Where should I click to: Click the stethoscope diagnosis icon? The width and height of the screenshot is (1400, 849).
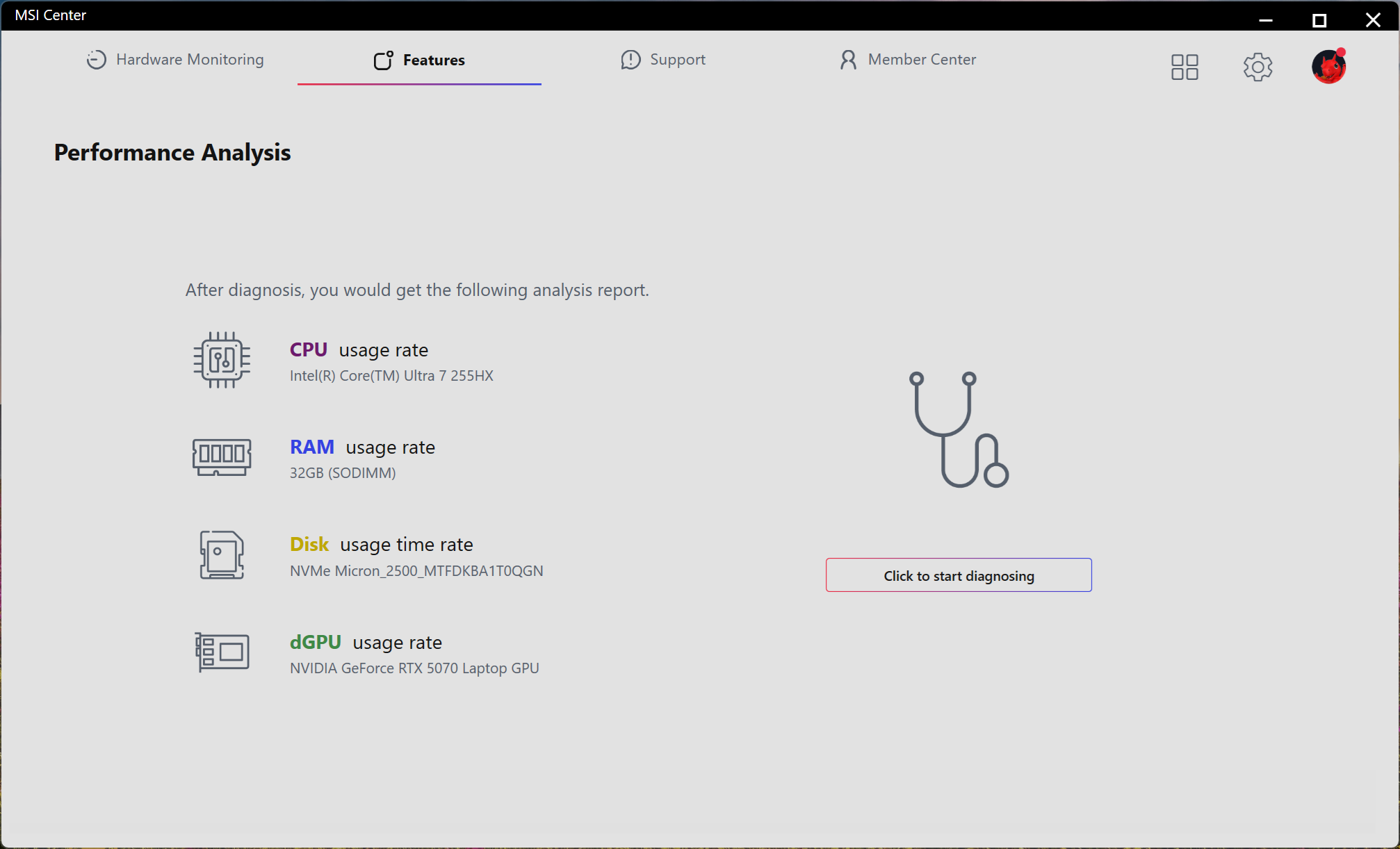coord(959,429)
